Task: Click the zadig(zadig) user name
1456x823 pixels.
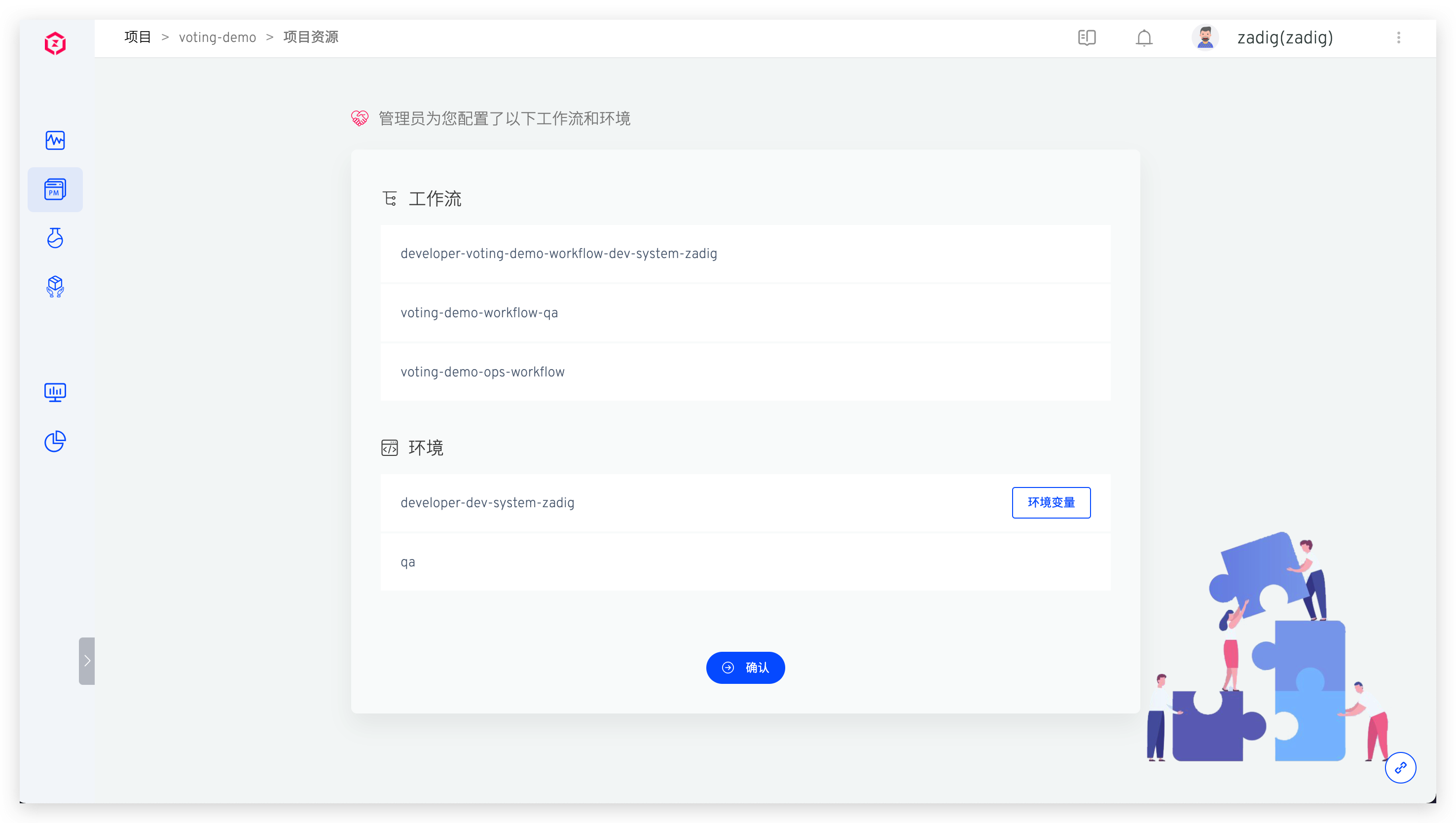Action: coord(1284,38)
